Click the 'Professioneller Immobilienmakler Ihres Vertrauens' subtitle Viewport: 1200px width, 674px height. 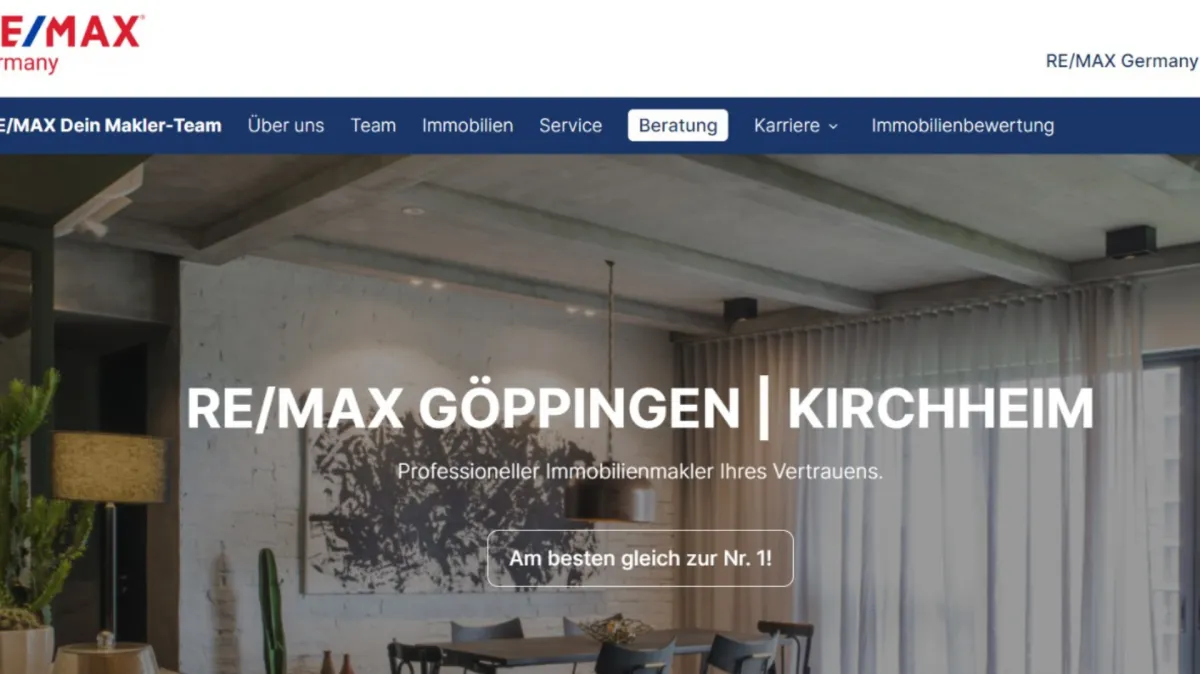[640, 471]
